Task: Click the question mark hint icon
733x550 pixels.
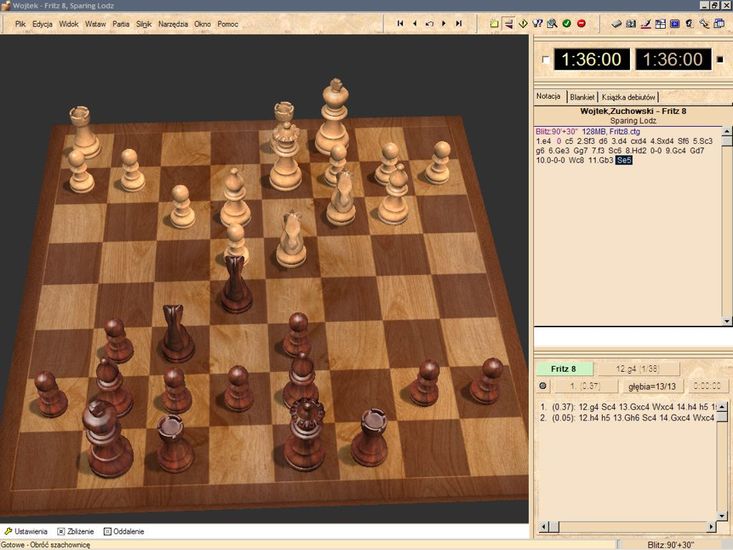Action: pyautogui.click(x=537, y=22)
